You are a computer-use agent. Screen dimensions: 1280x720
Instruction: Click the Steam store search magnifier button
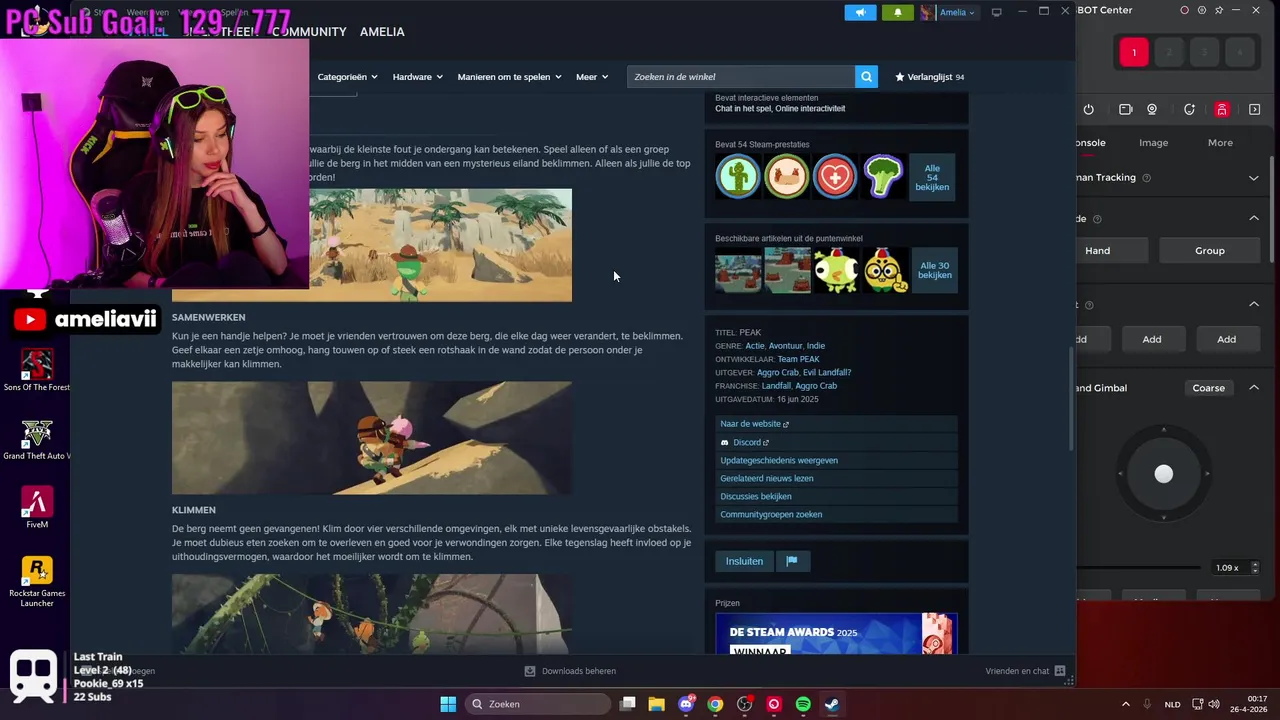pos(866,77)
